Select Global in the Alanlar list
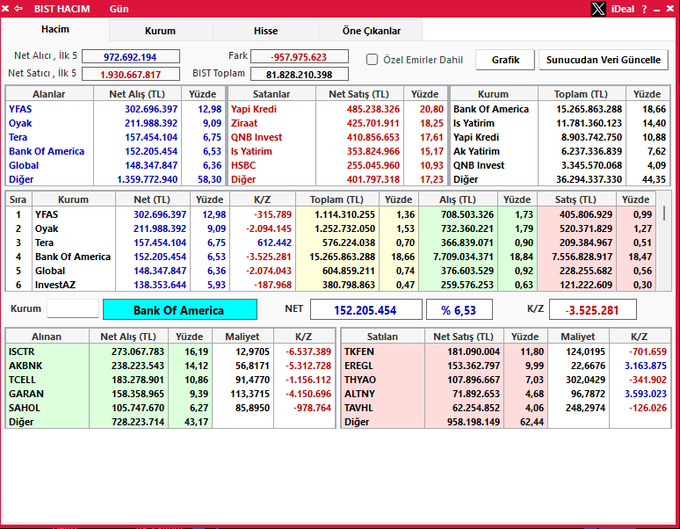 click(24, 165)
